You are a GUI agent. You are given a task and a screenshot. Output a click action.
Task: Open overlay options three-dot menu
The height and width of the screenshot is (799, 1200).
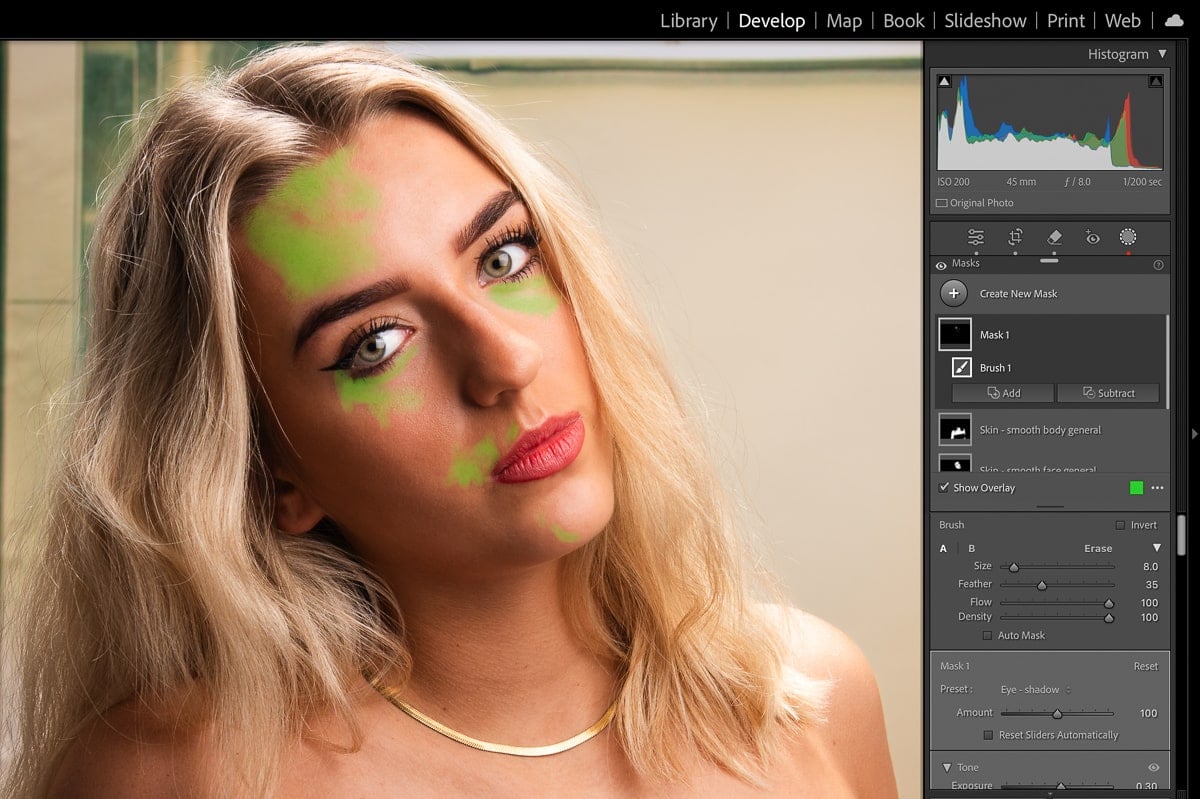1157,488
